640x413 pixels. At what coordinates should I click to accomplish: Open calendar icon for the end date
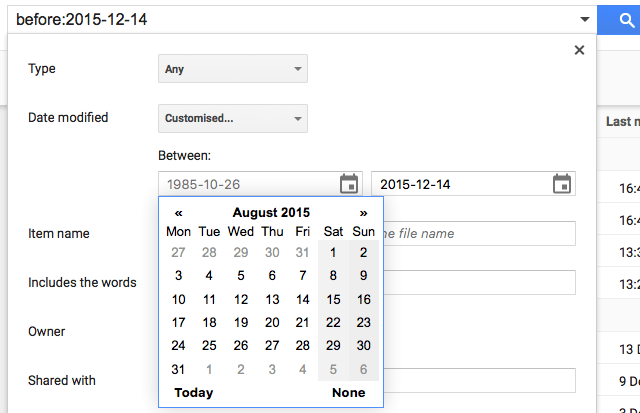[x=562, y=184]
